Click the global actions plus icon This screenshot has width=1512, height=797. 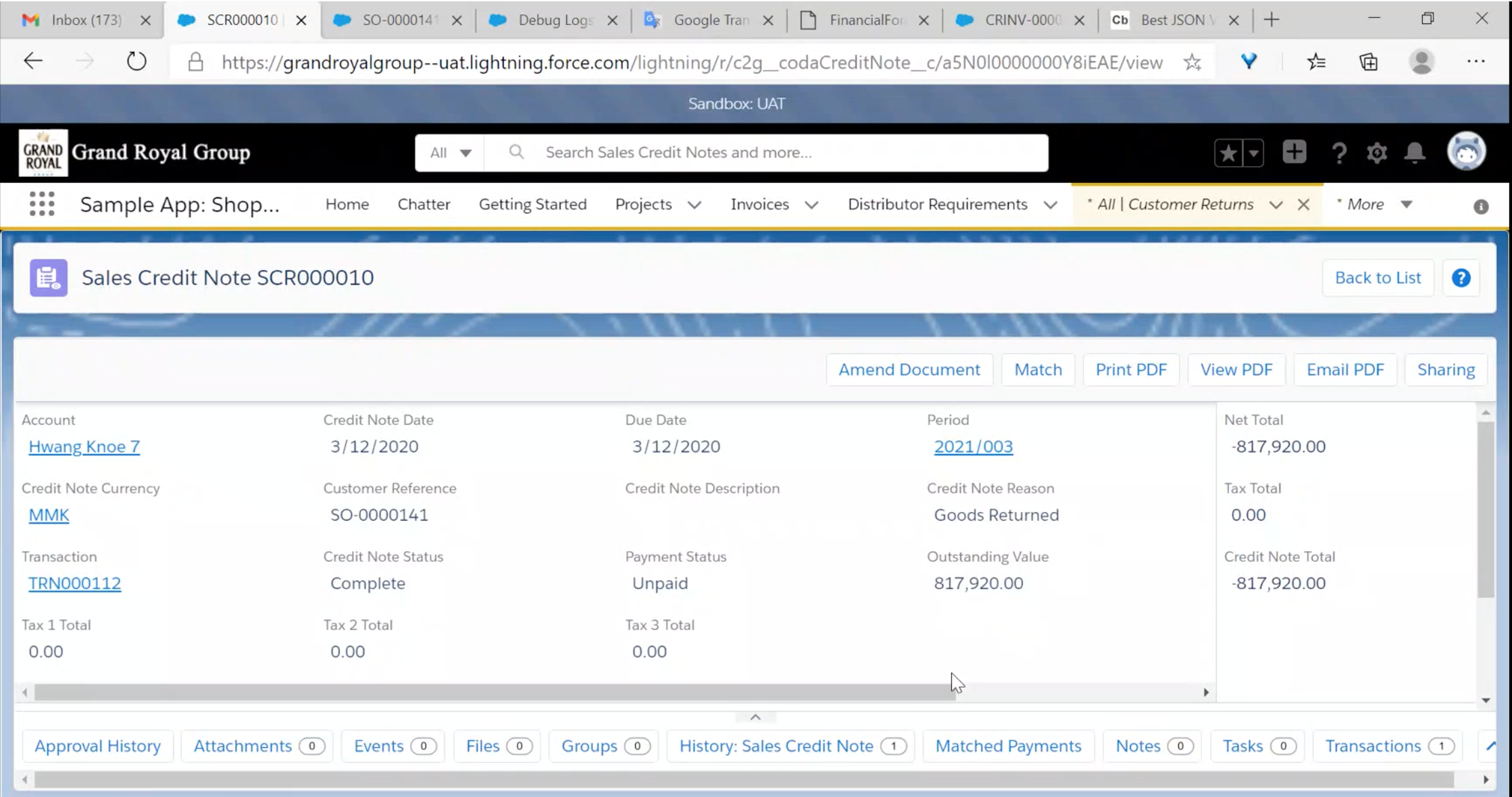1294,153
